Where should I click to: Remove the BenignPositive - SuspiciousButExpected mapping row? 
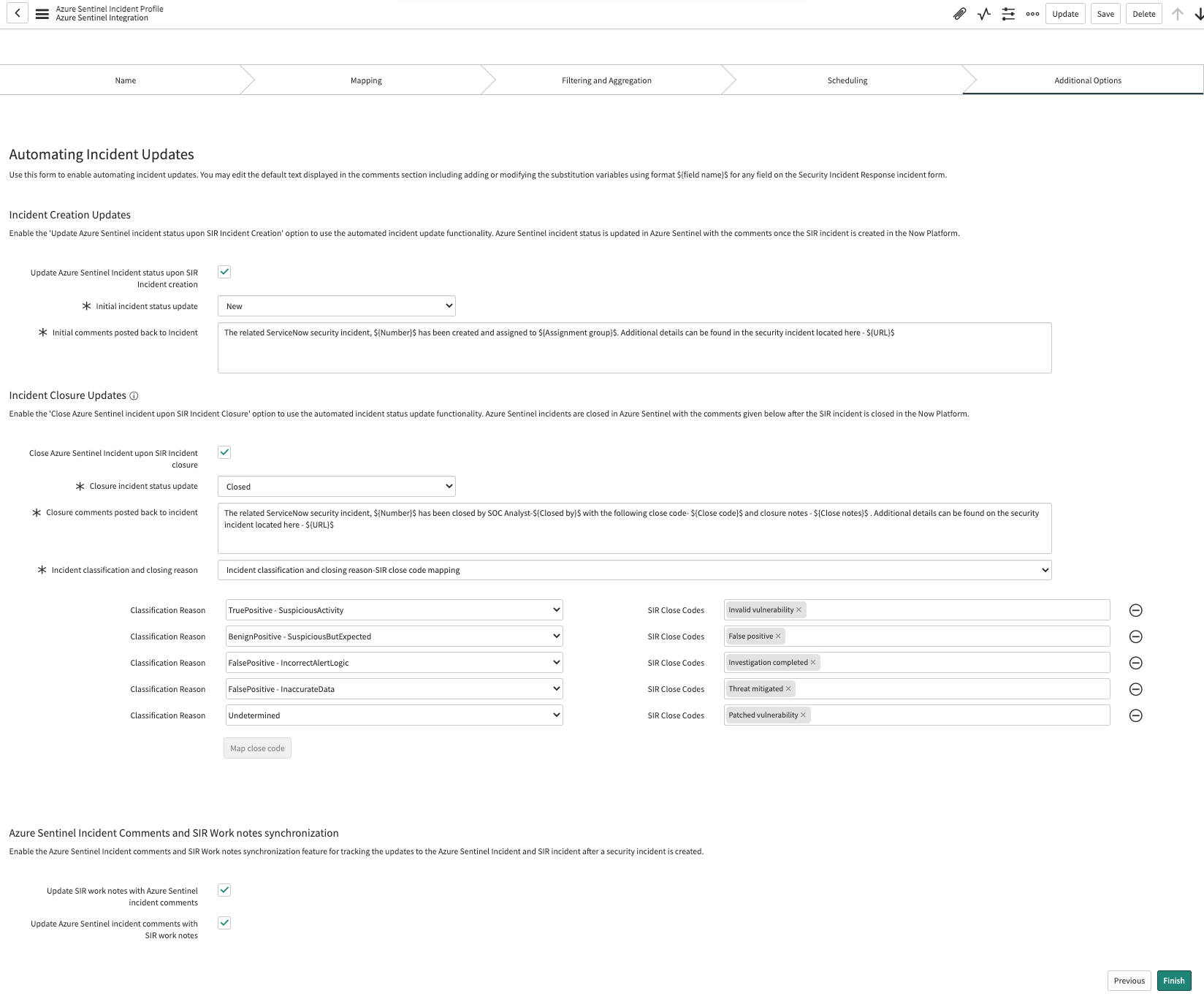pos(1135,636)
